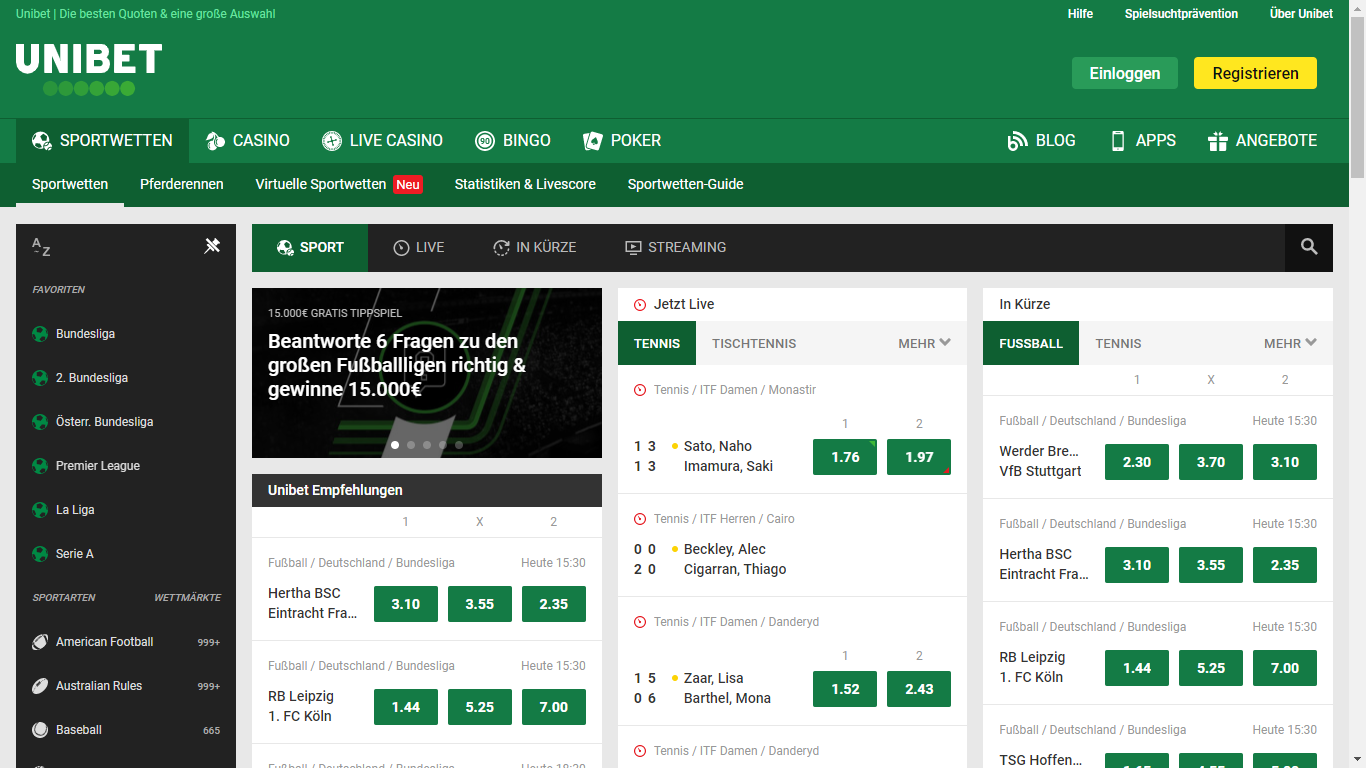Viewport: 1366px width, 768px height.
Task: Bet 2.43 on Barthel, Mona
Action: click(919, 689)
